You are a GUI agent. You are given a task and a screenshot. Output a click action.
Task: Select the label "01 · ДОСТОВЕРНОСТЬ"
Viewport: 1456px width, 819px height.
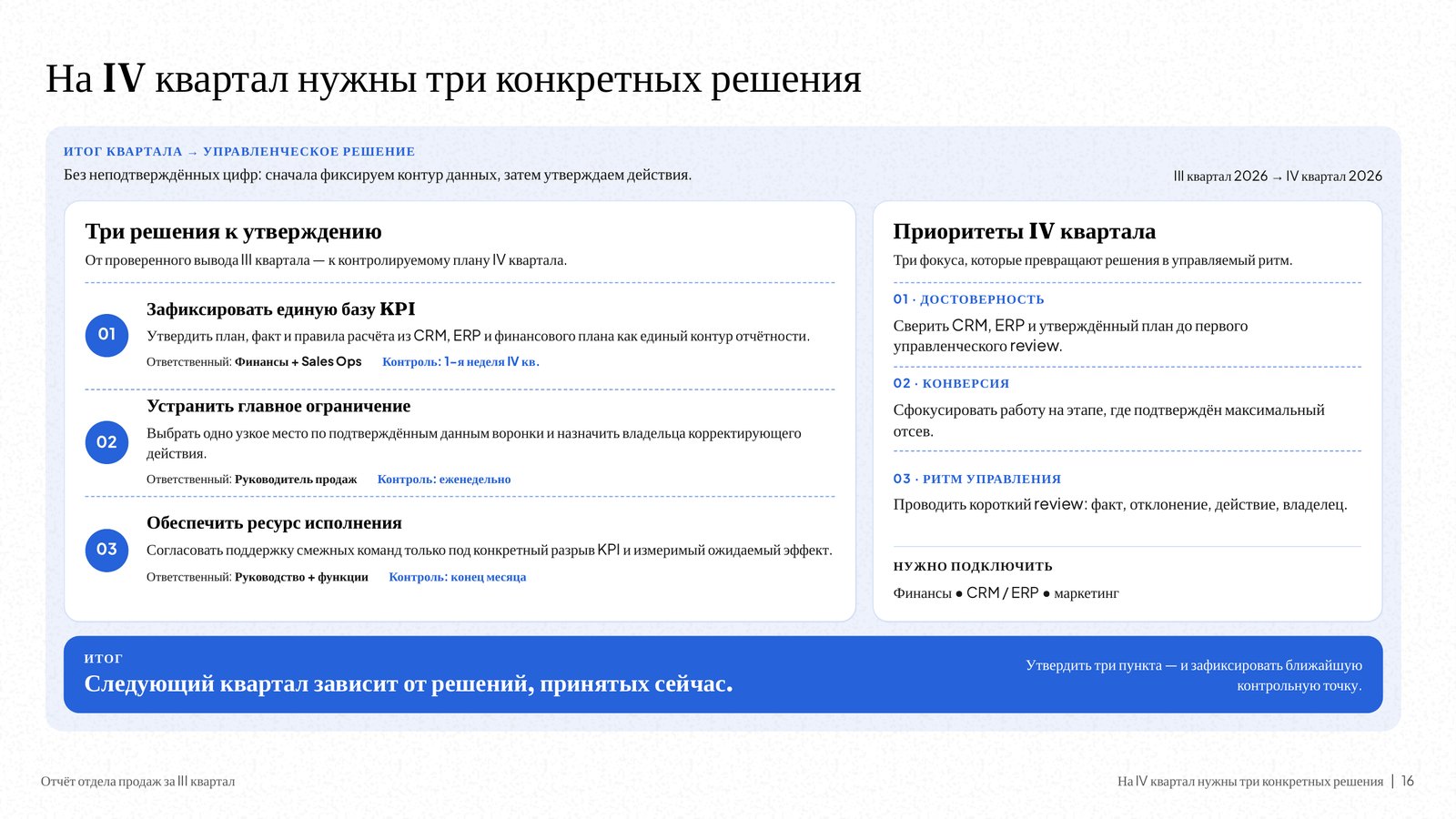coord(969,299)
